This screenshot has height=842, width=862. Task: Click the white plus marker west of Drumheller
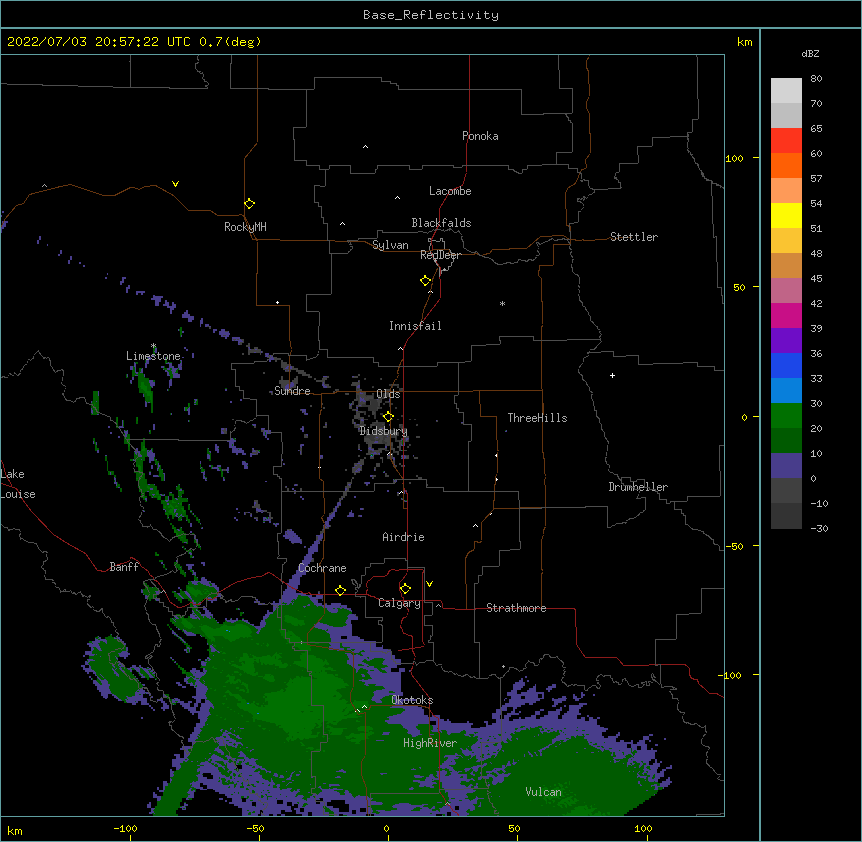pos(612,375)
